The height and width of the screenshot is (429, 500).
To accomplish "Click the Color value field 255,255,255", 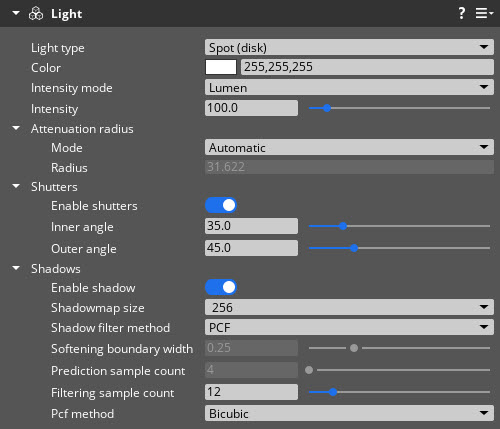I will (x=367, y=67).
